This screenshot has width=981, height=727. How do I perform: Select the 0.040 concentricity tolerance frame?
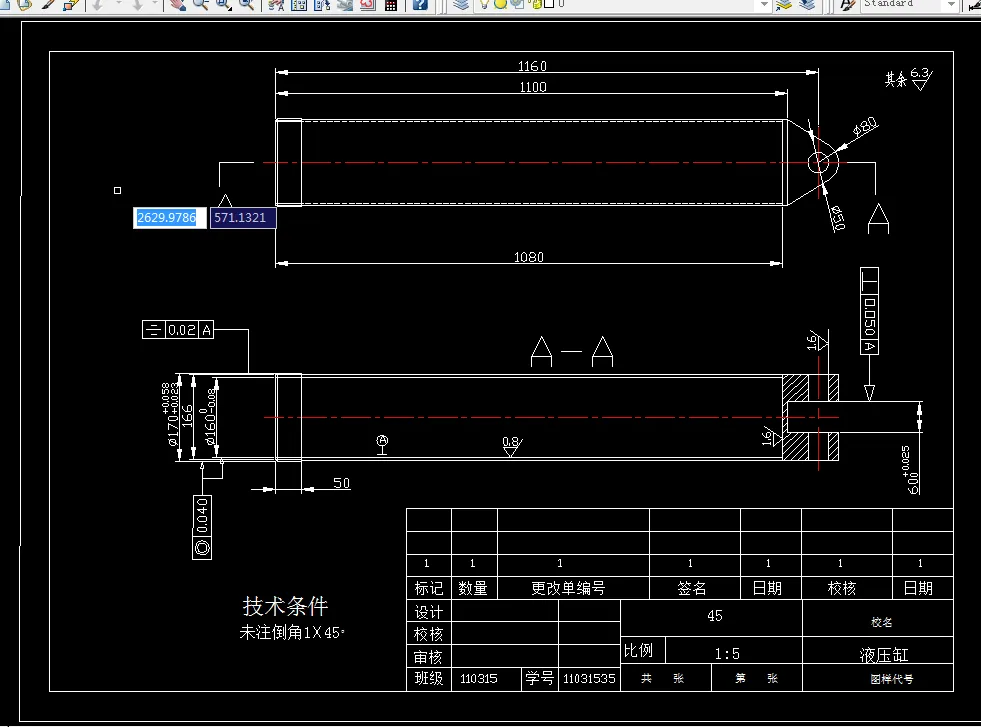(202, 527)
